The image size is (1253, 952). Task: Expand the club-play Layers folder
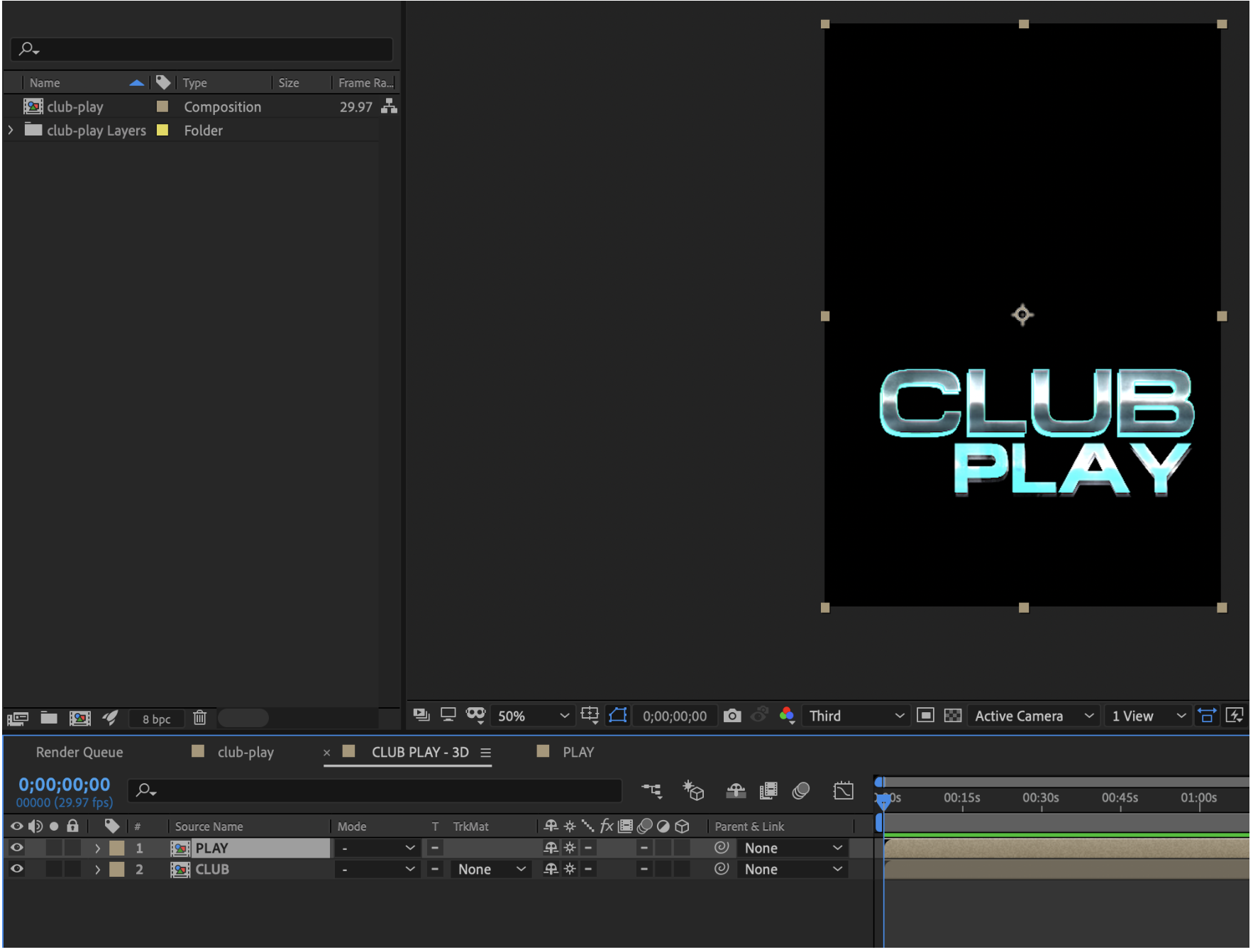pyautogui.click(x=11, y=131)
